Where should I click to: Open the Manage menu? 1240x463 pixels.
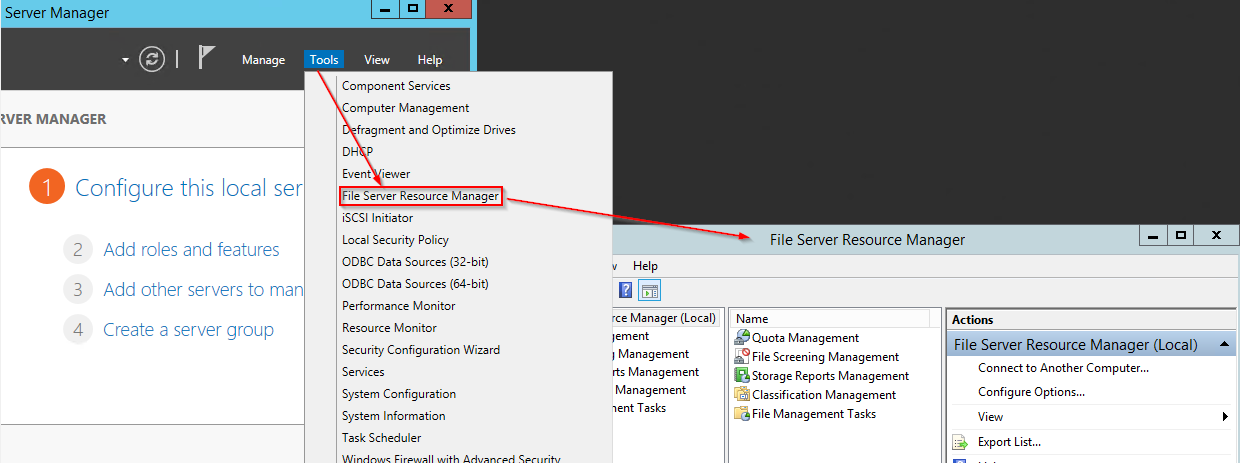tap(263, 60)
